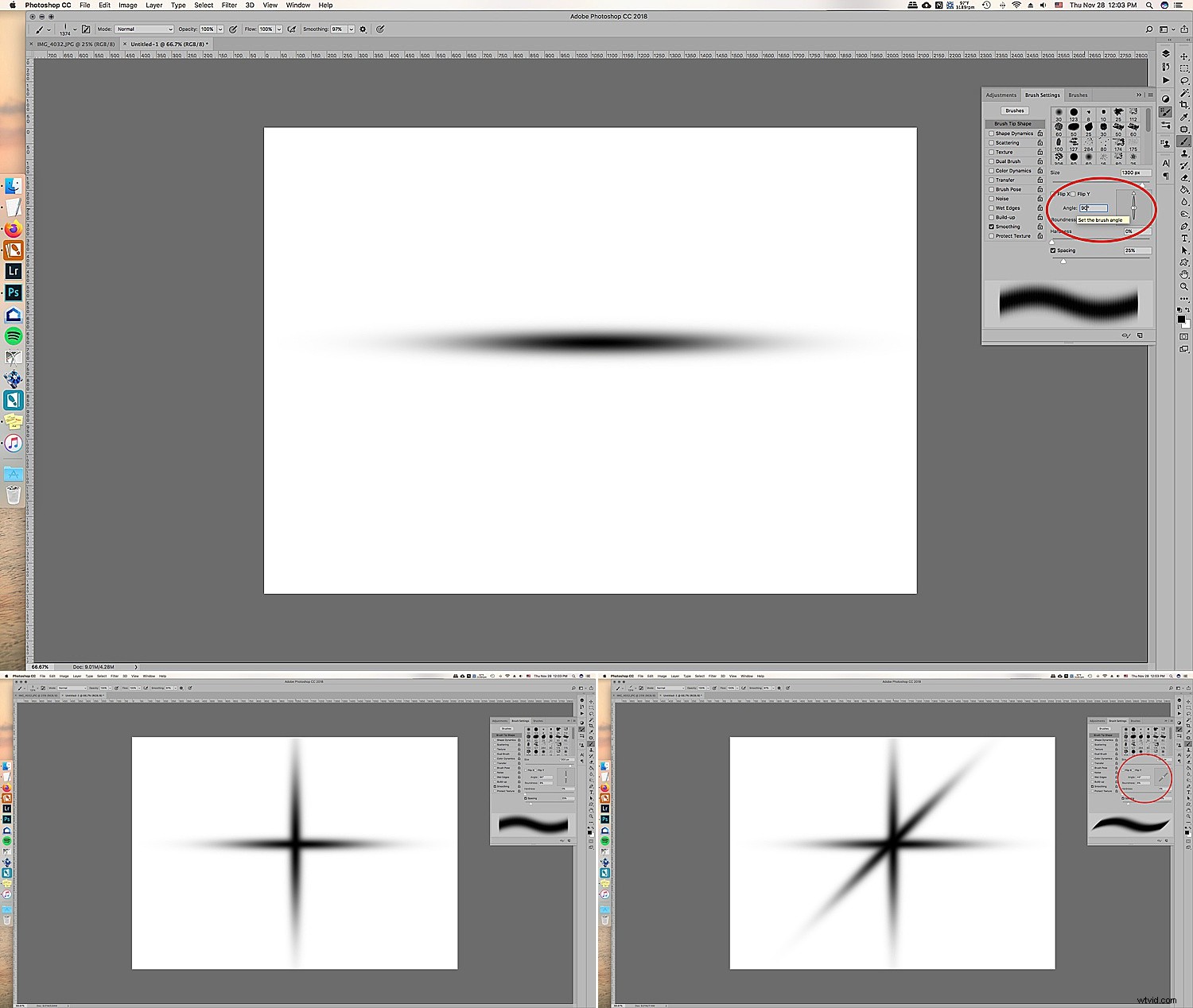The width and height of the screenshot is (1193, 1008).
Task: Uncheck the Spacing checkbox
Action: tap(1053, 250)
